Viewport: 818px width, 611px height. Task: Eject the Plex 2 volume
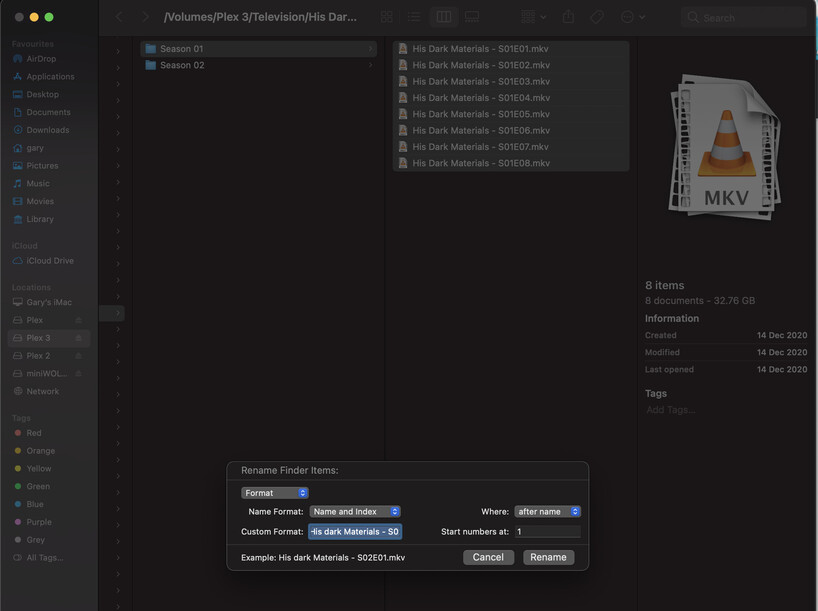[x=78, y=356]
